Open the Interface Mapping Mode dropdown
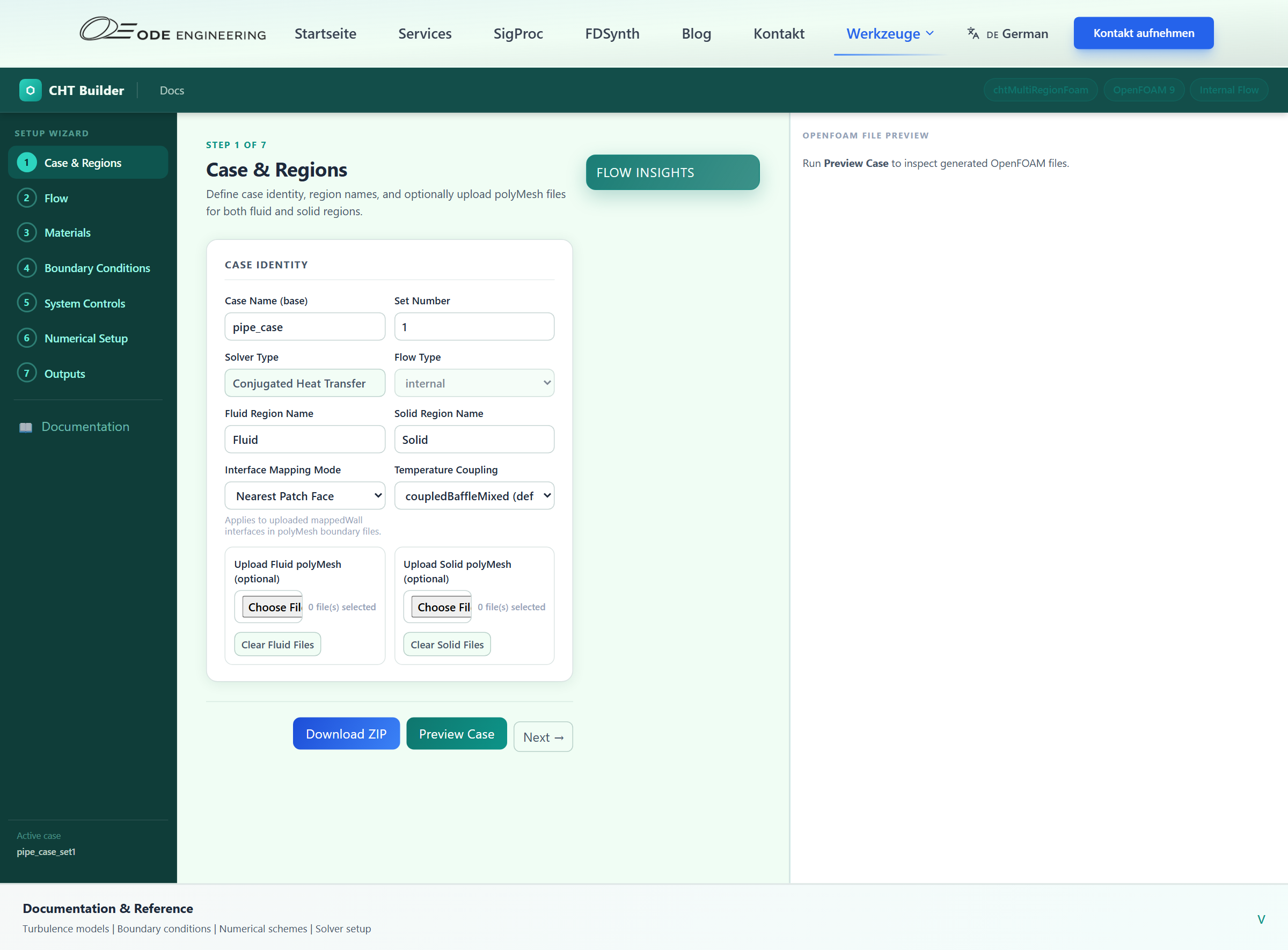This screenshot has width=1288, height=950. point(304,496)
